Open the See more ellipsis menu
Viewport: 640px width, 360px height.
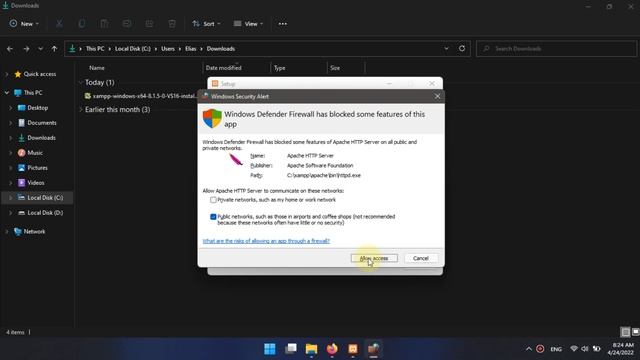282,24
